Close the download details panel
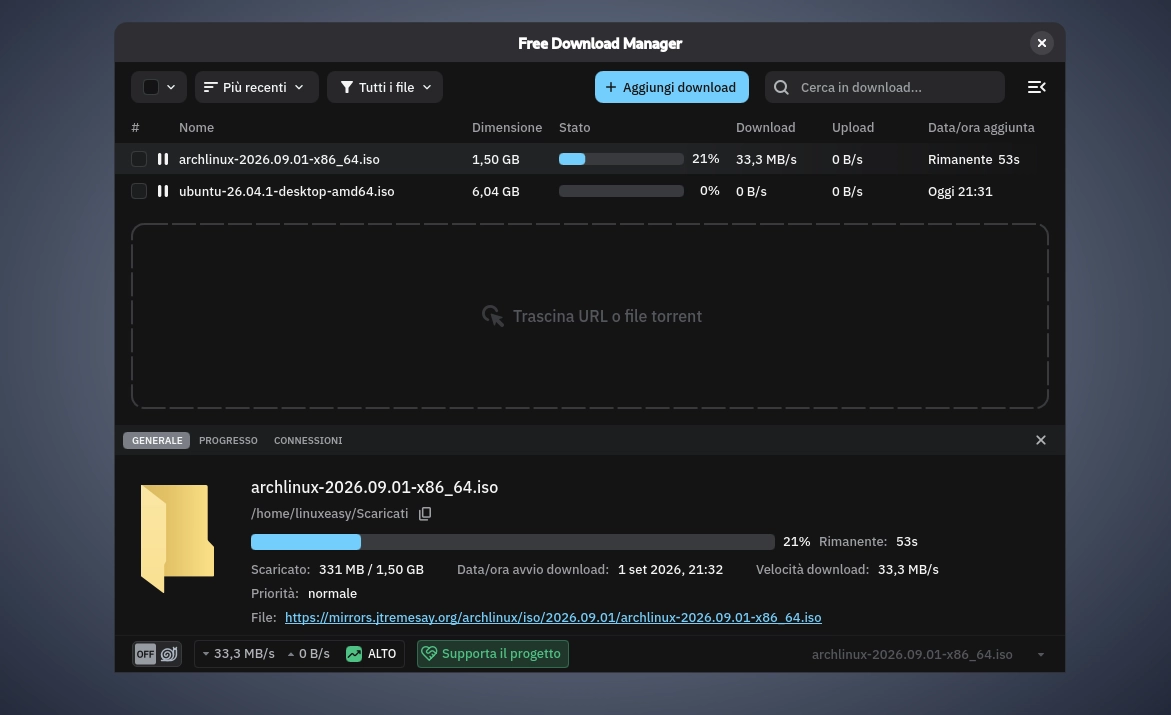The image size is (1171, 715). tap(1041, 440)
